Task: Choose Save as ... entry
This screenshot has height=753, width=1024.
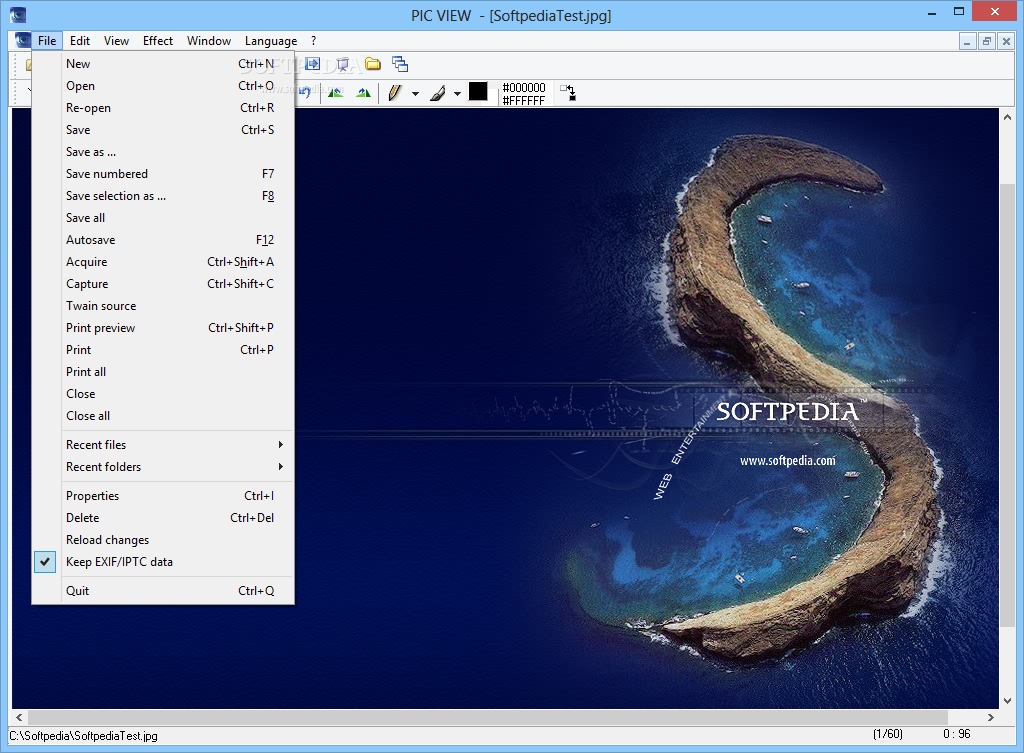Action: point(163,152)
